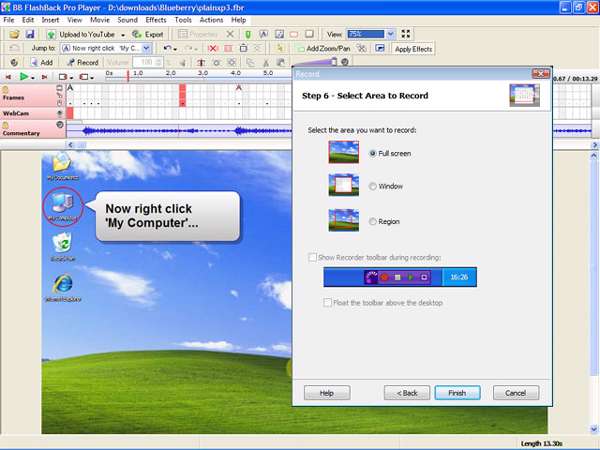
Task: Click the Back button in the wizard
Action: tap(407, 393)
